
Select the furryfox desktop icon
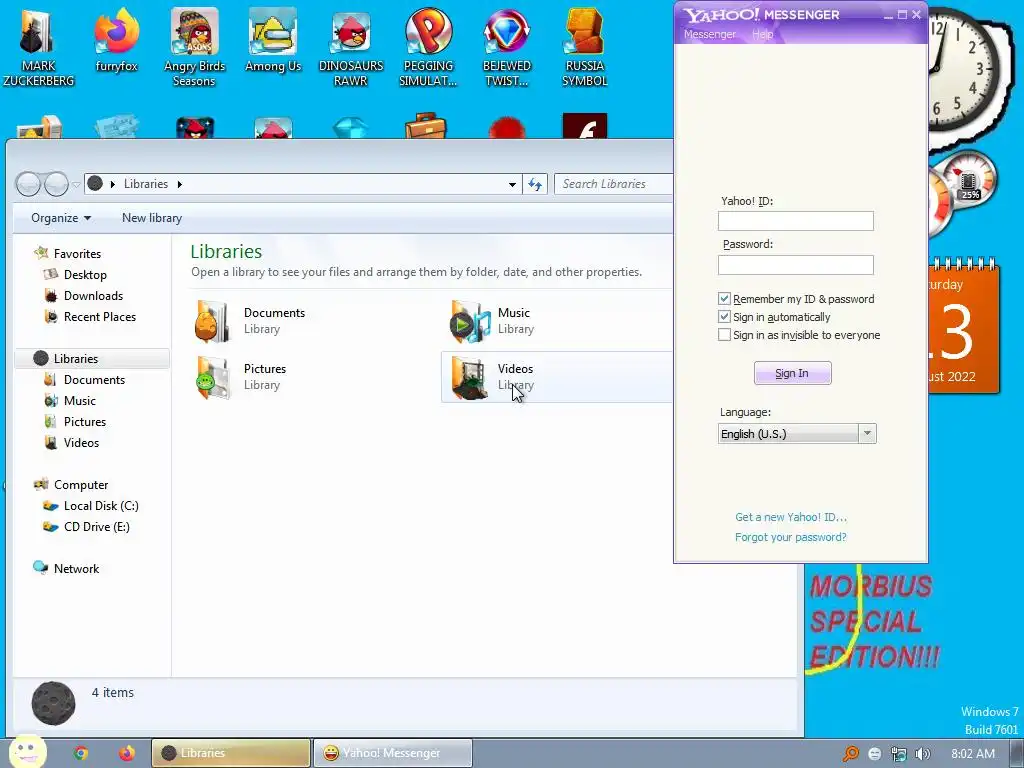[116, 40]
